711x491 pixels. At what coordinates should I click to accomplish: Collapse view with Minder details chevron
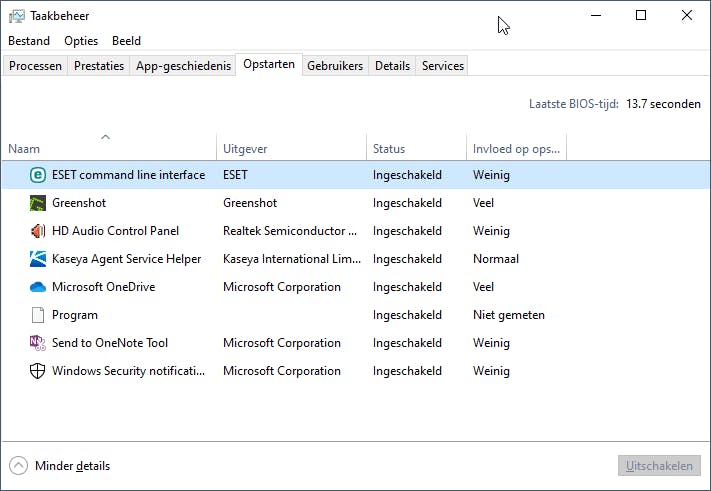coord(19,466)
